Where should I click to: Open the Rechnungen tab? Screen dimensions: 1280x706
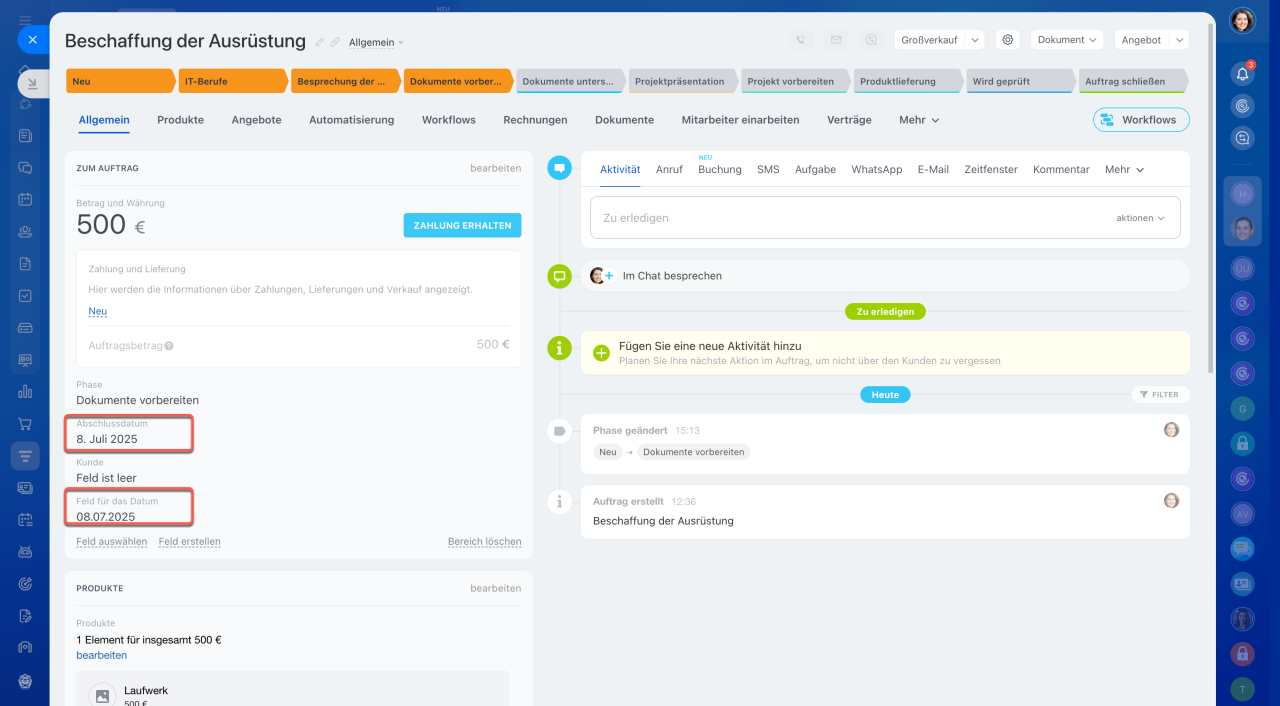tap(535, 120)
